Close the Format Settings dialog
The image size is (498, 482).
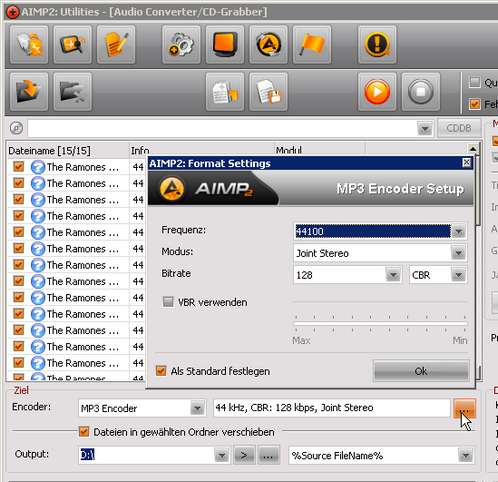[x=466, y=163]
